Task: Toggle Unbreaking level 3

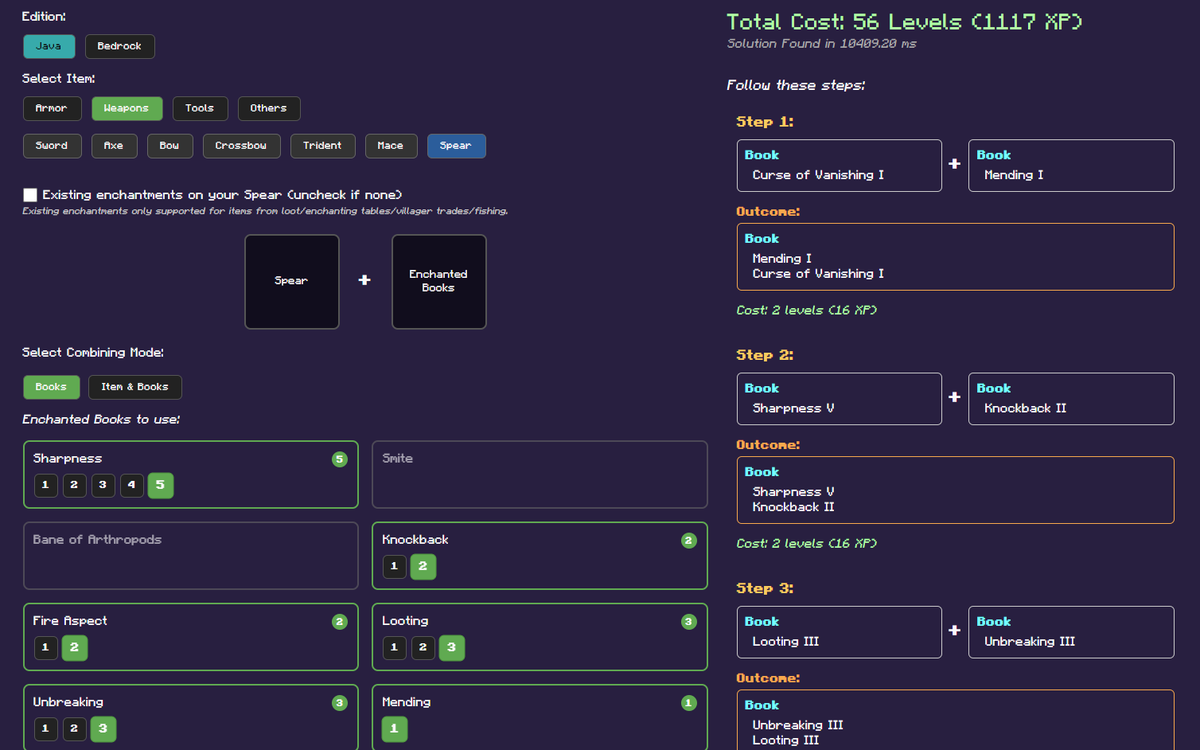Action: [x=103, y=729]
